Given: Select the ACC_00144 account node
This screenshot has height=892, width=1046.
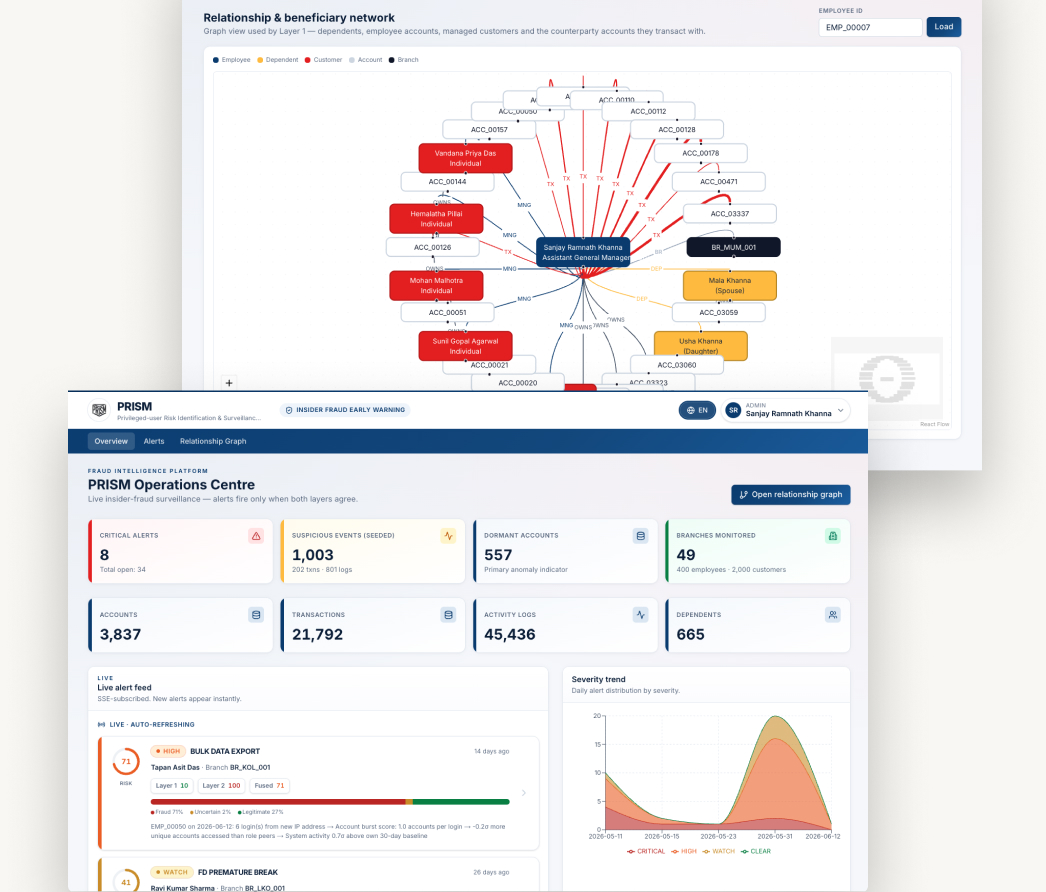Looking at the screenshot, I should coord(448,181).
